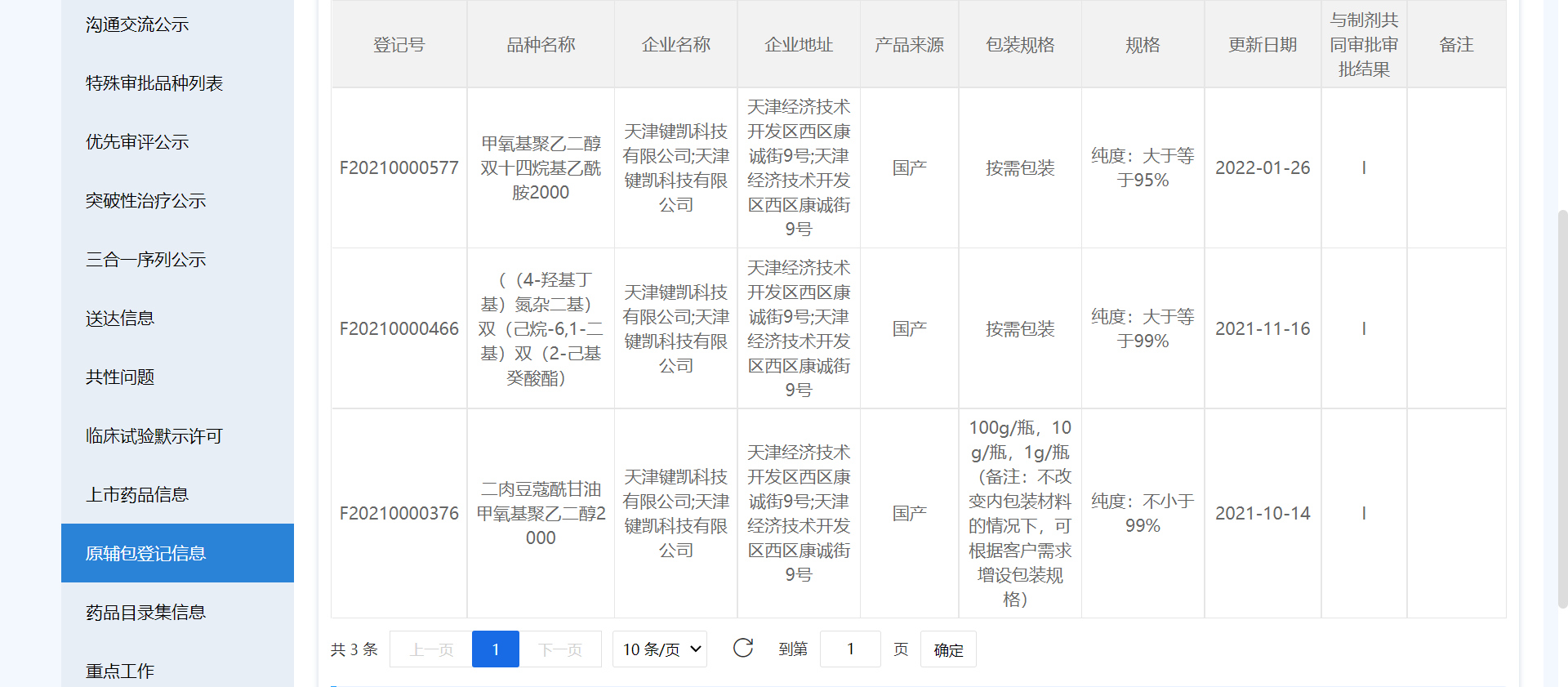Image resolution: width=1568 pixels, height=687 pixels.
Task: Select 原辅包登记信息 in sidebar
Action: pyautogui.click(x=177, y=553)
